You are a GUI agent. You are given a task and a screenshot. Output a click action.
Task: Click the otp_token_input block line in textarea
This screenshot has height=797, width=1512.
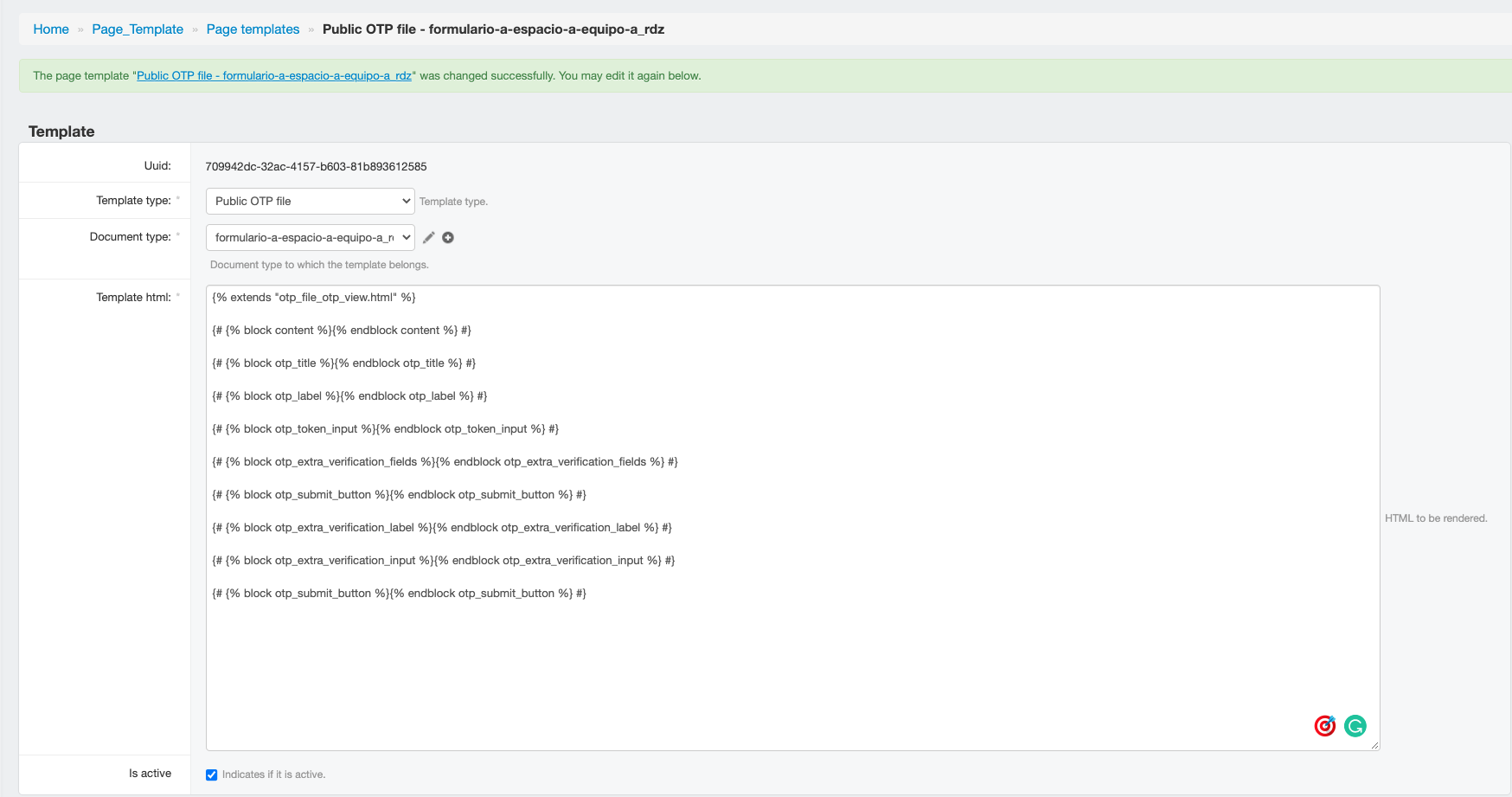point(385,429)
